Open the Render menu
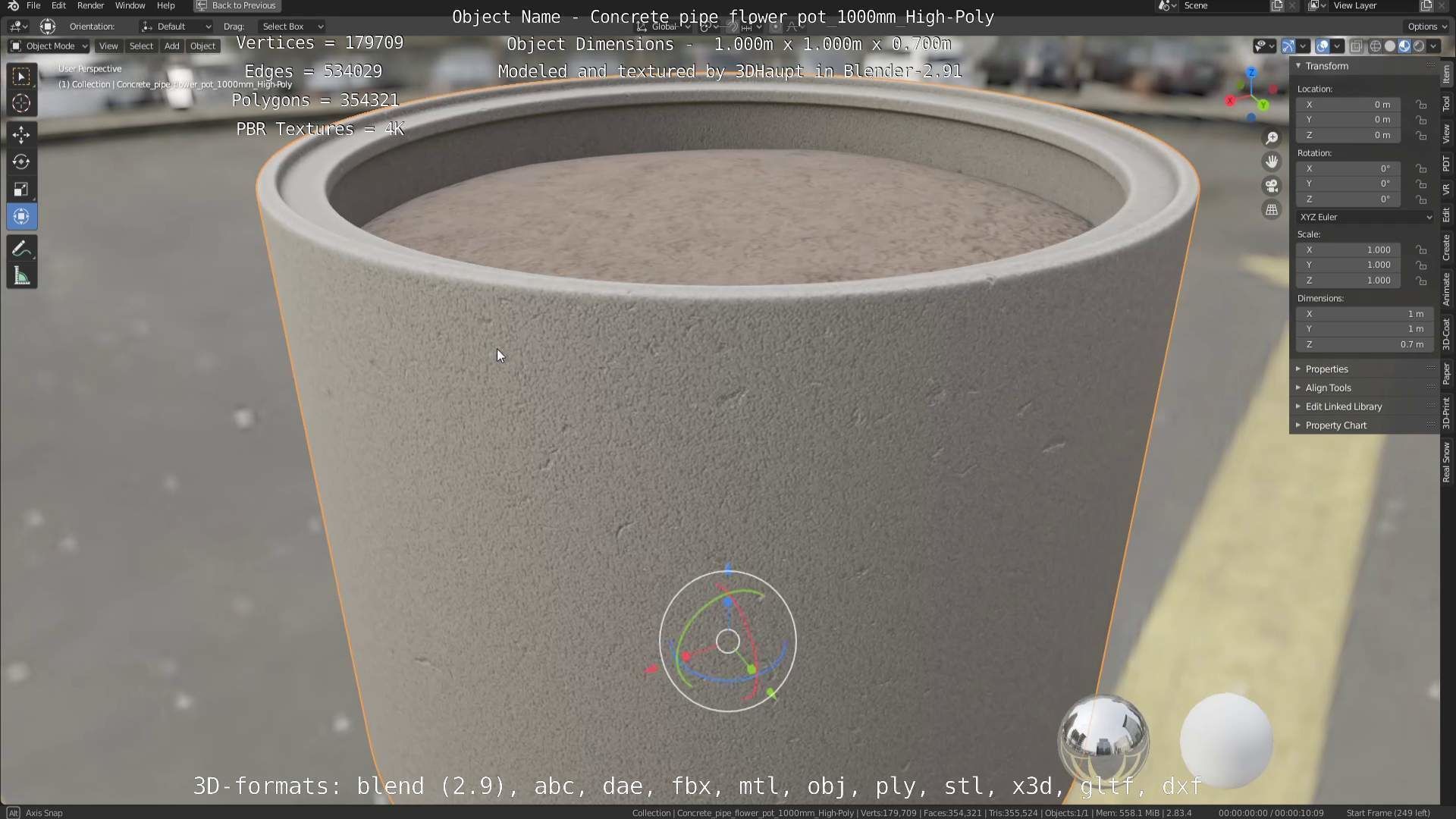 (90, 5)
